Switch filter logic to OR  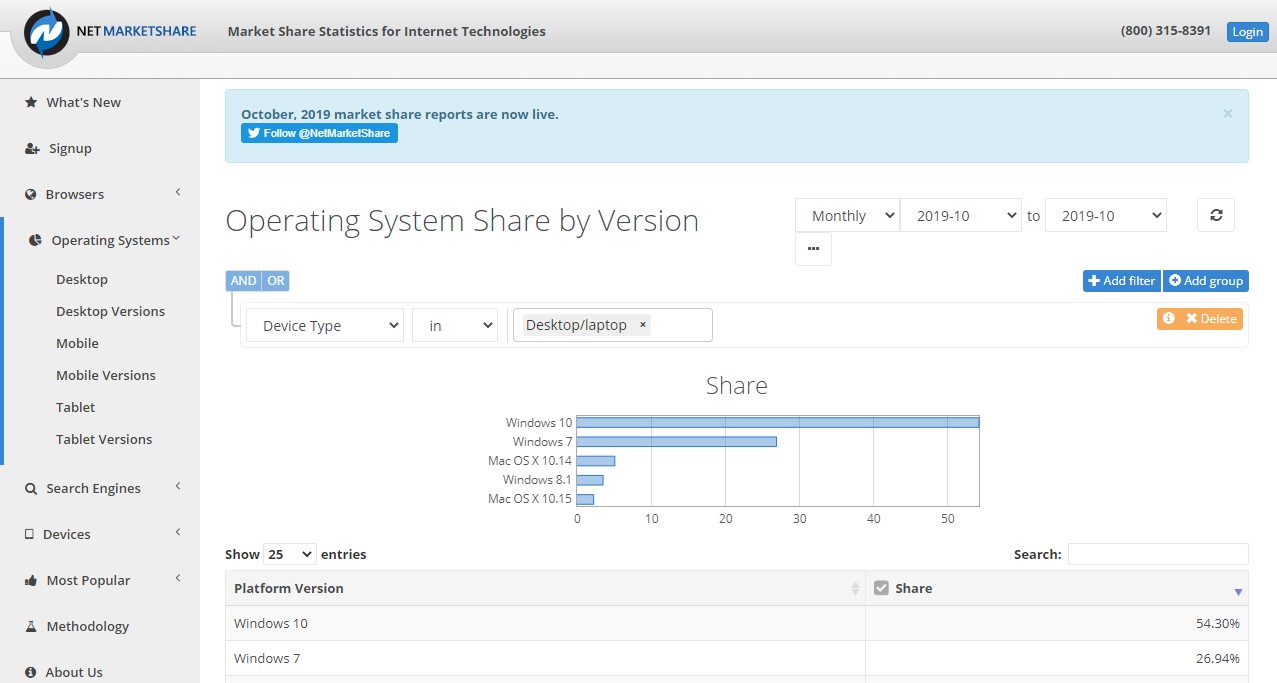pos(276,281)
